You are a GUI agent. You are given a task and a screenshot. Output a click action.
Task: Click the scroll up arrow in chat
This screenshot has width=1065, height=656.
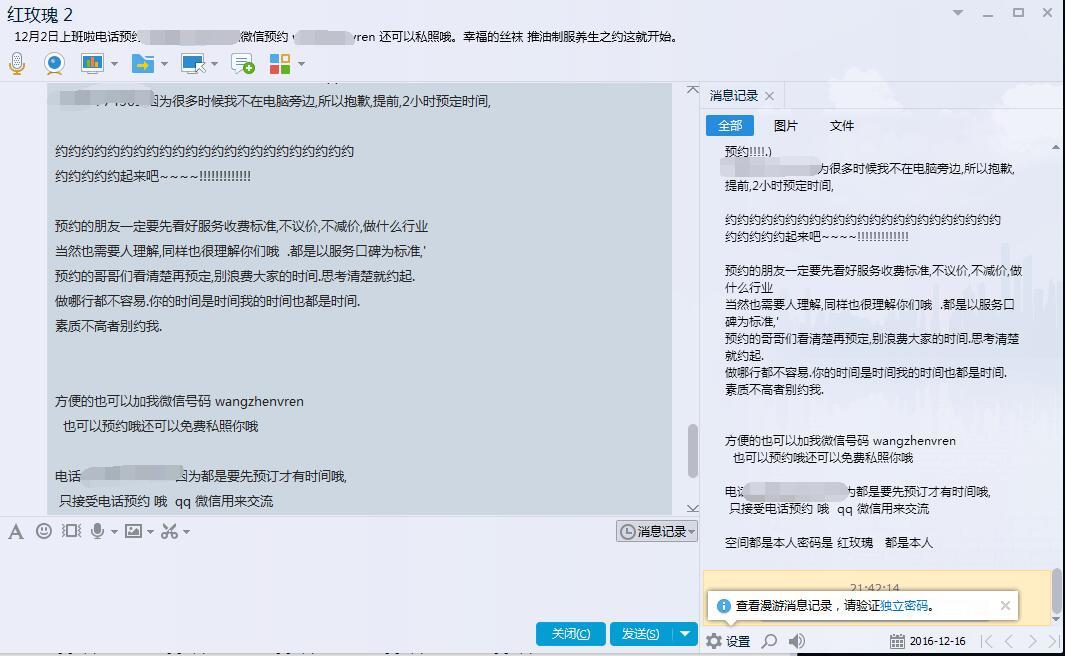click(x=692, y=90)
